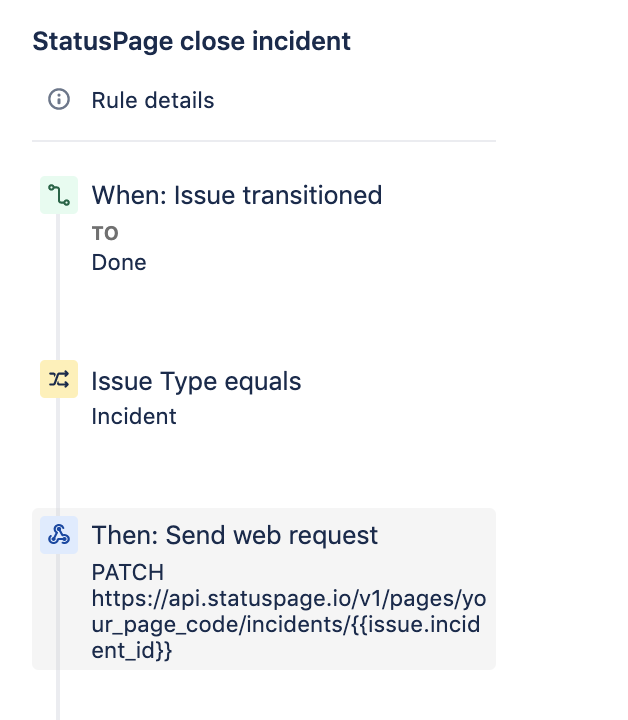Screen dimensions: 628x720
Task: Click the divider line under Rule details
Action: (x=264, y=141)
